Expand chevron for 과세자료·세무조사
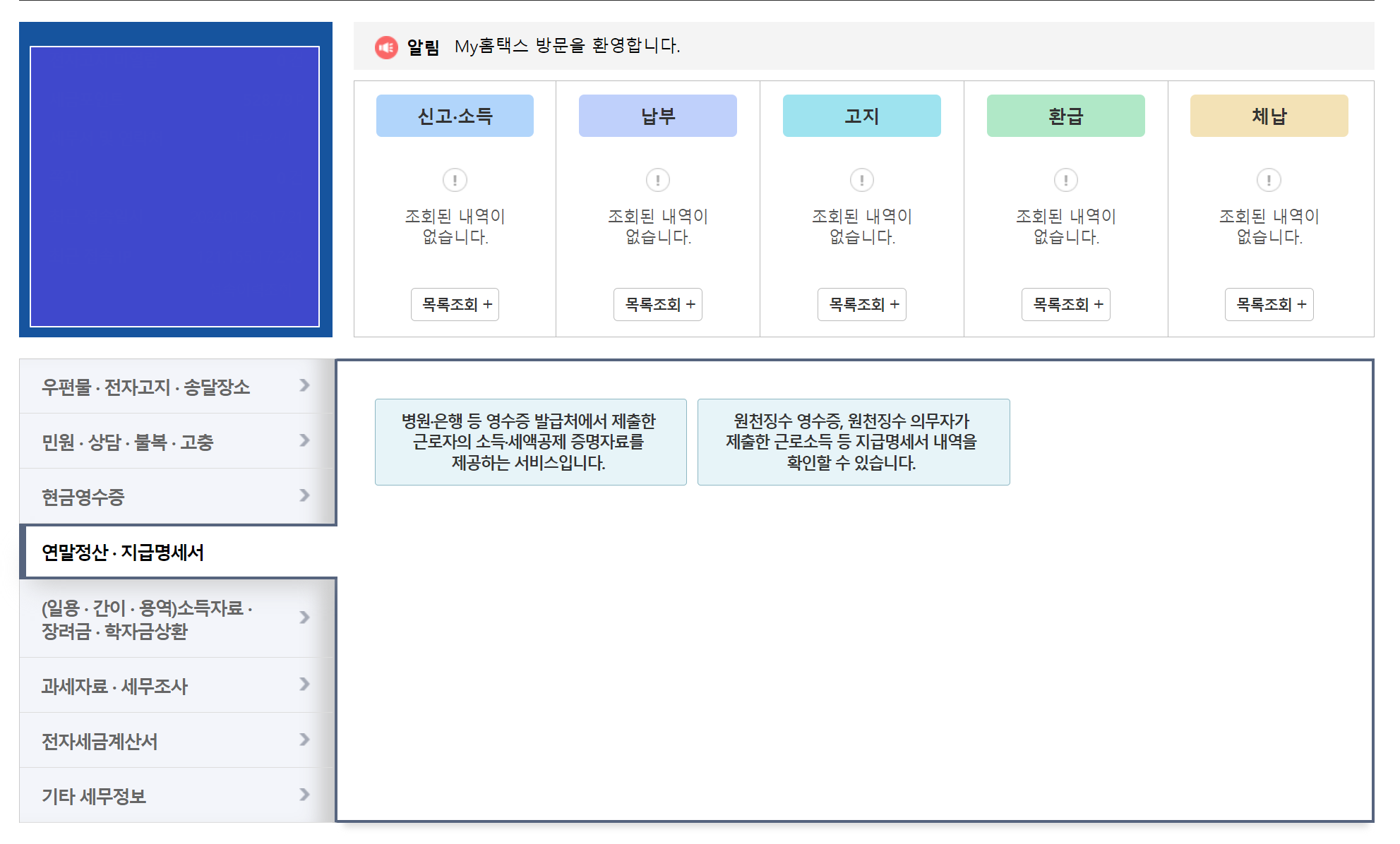 [304, 684]
